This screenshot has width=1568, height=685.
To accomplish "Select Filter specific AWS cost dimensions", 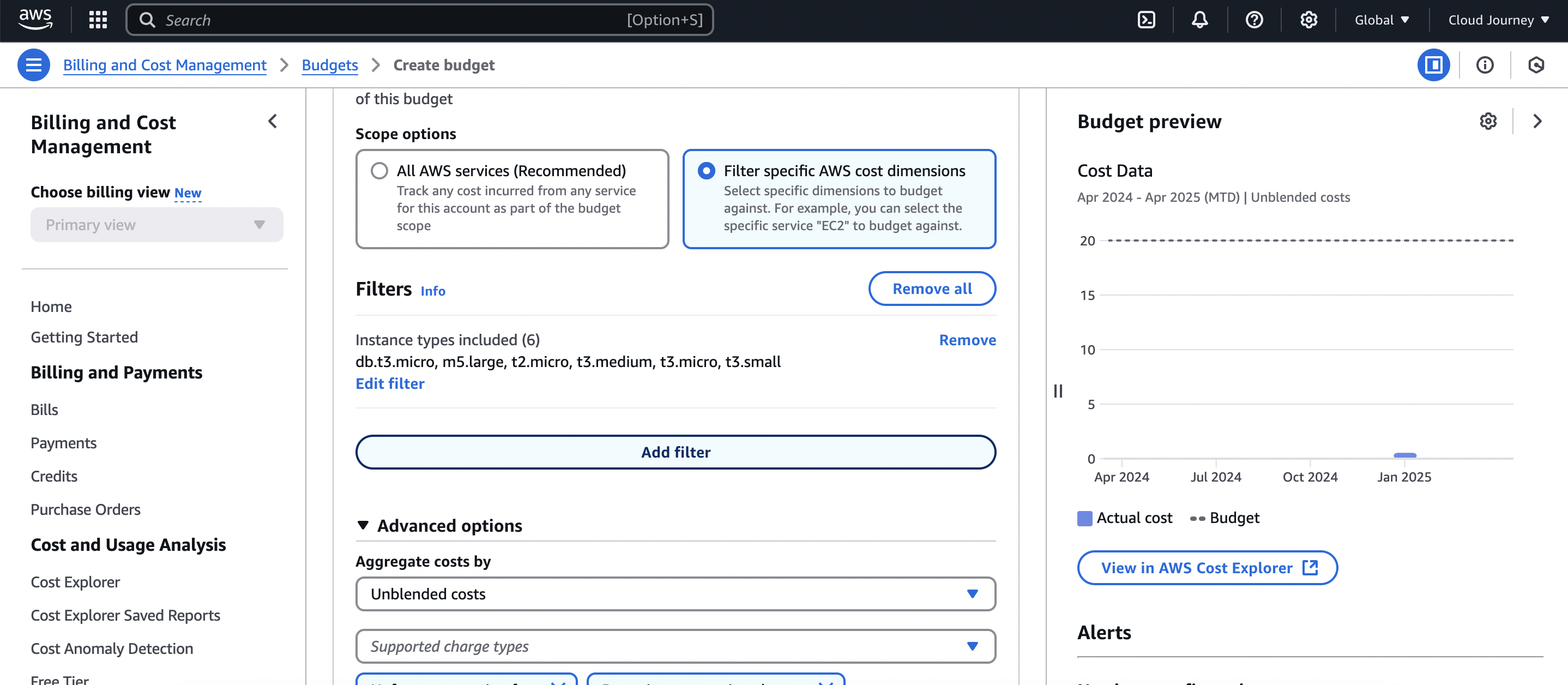I will tap(839, 199).
